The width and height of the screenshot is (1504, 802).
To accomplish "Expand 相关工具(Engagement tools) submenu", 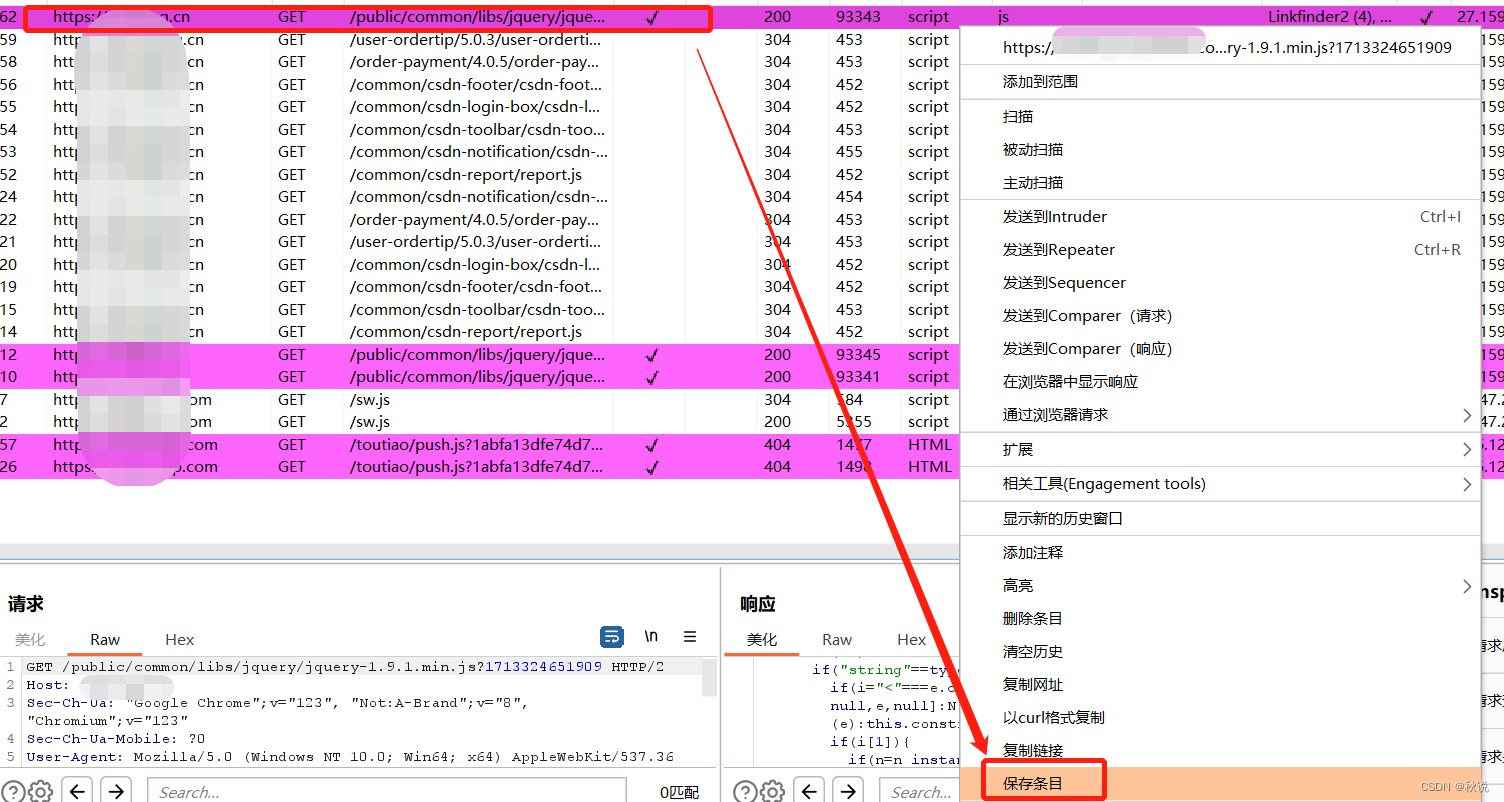I will click(1220, 483).
